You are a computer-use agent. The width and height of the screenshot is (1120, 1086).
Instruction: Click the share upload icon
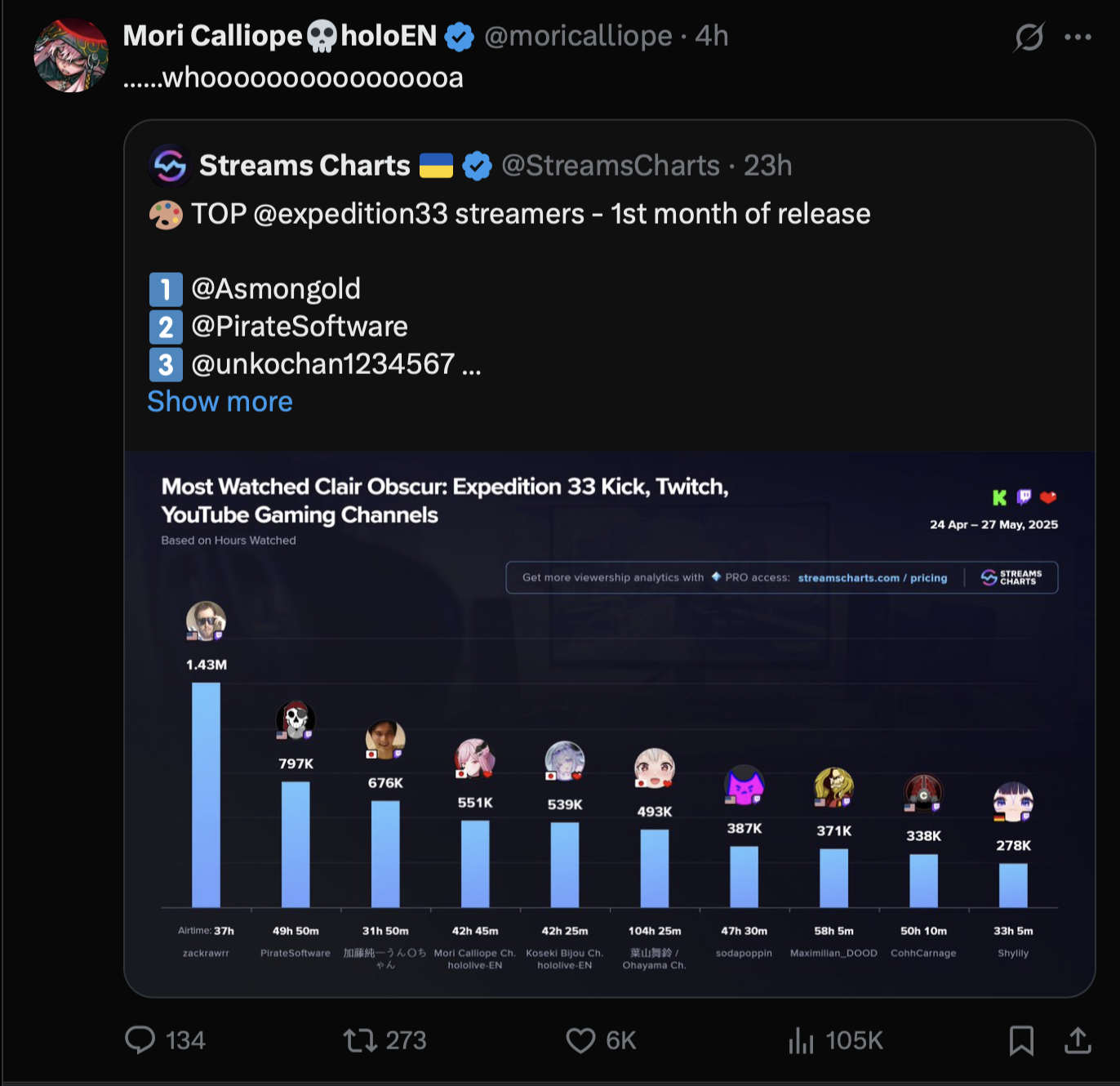(1078, 1040)
